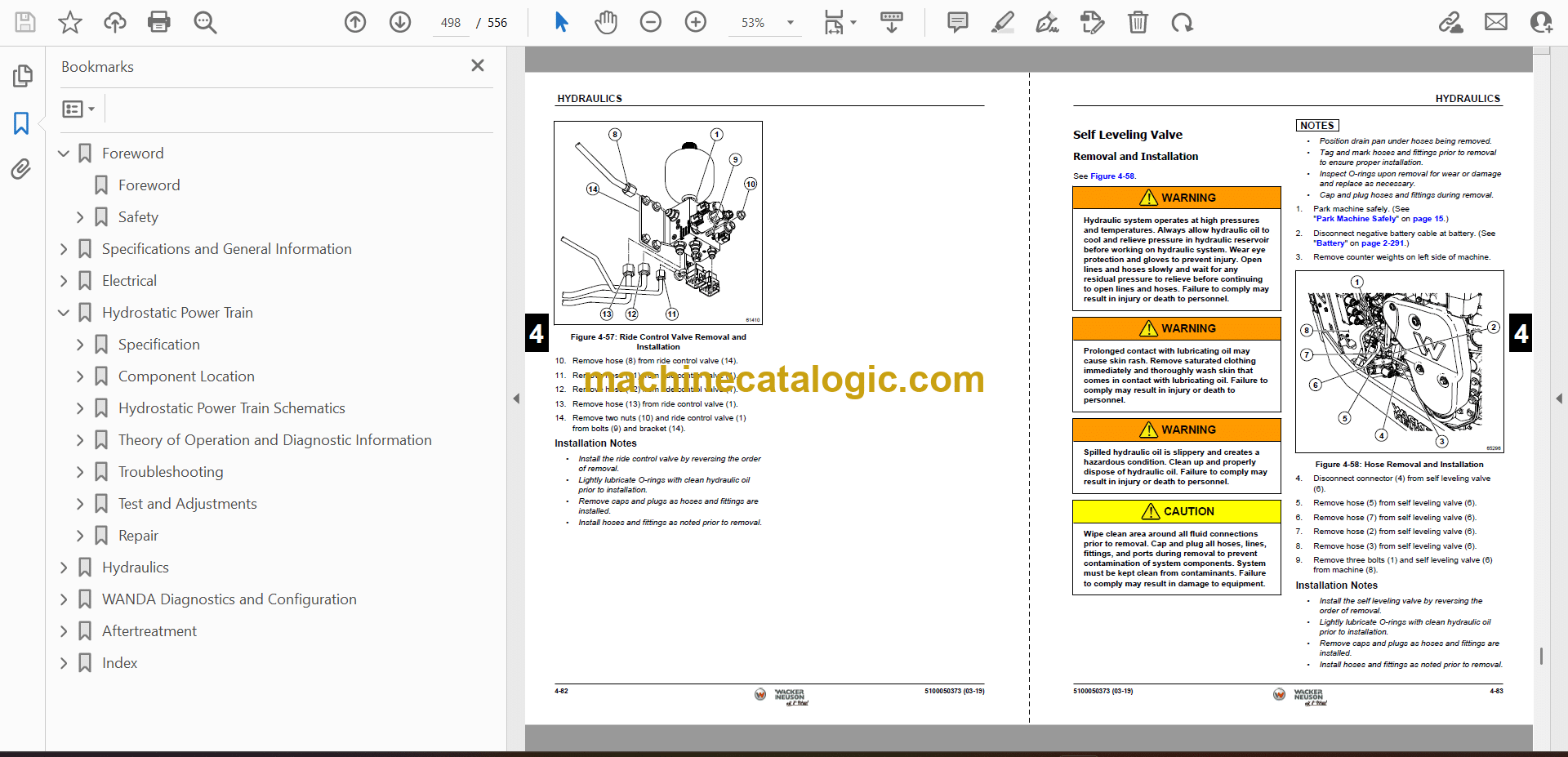Open the zoom level dropdown
This screenshot has height=757, width=1568.
[790, 23]
